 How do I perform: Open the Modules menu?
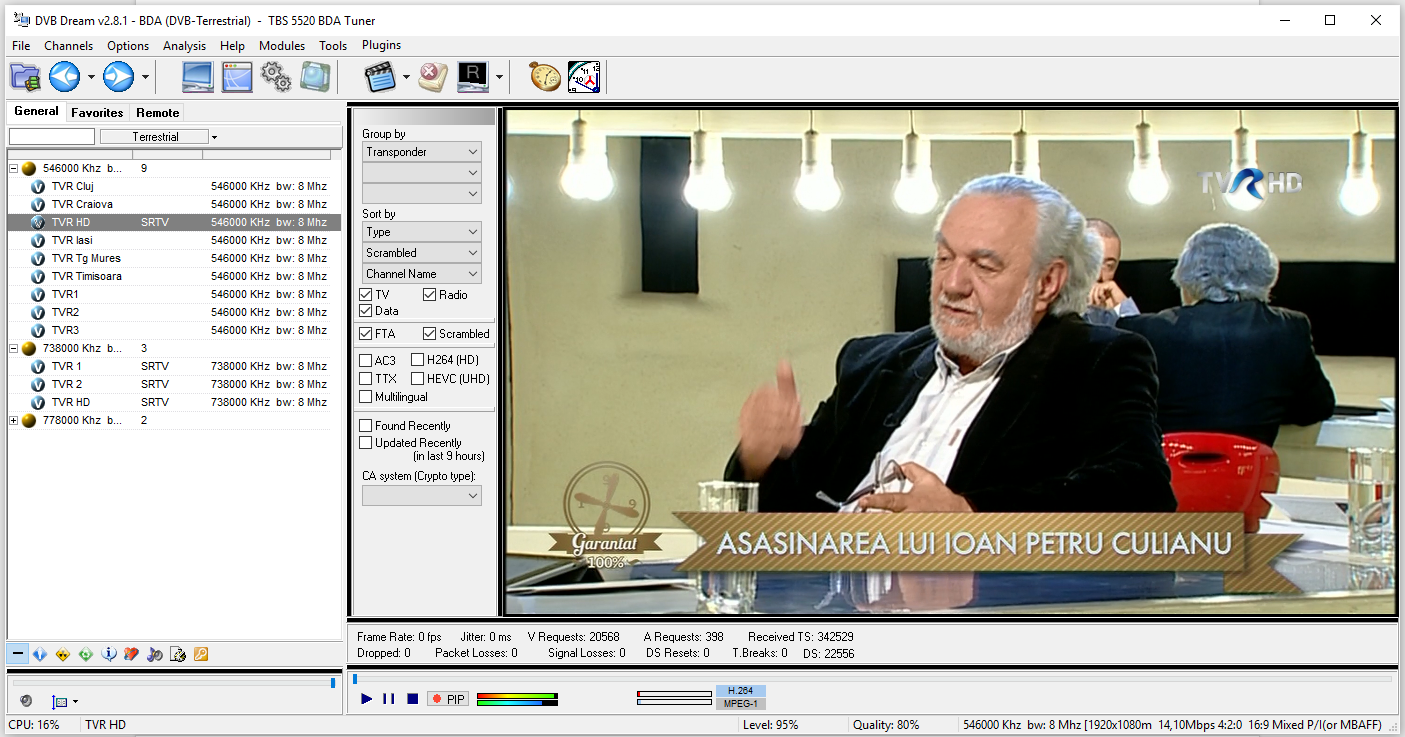282,45
